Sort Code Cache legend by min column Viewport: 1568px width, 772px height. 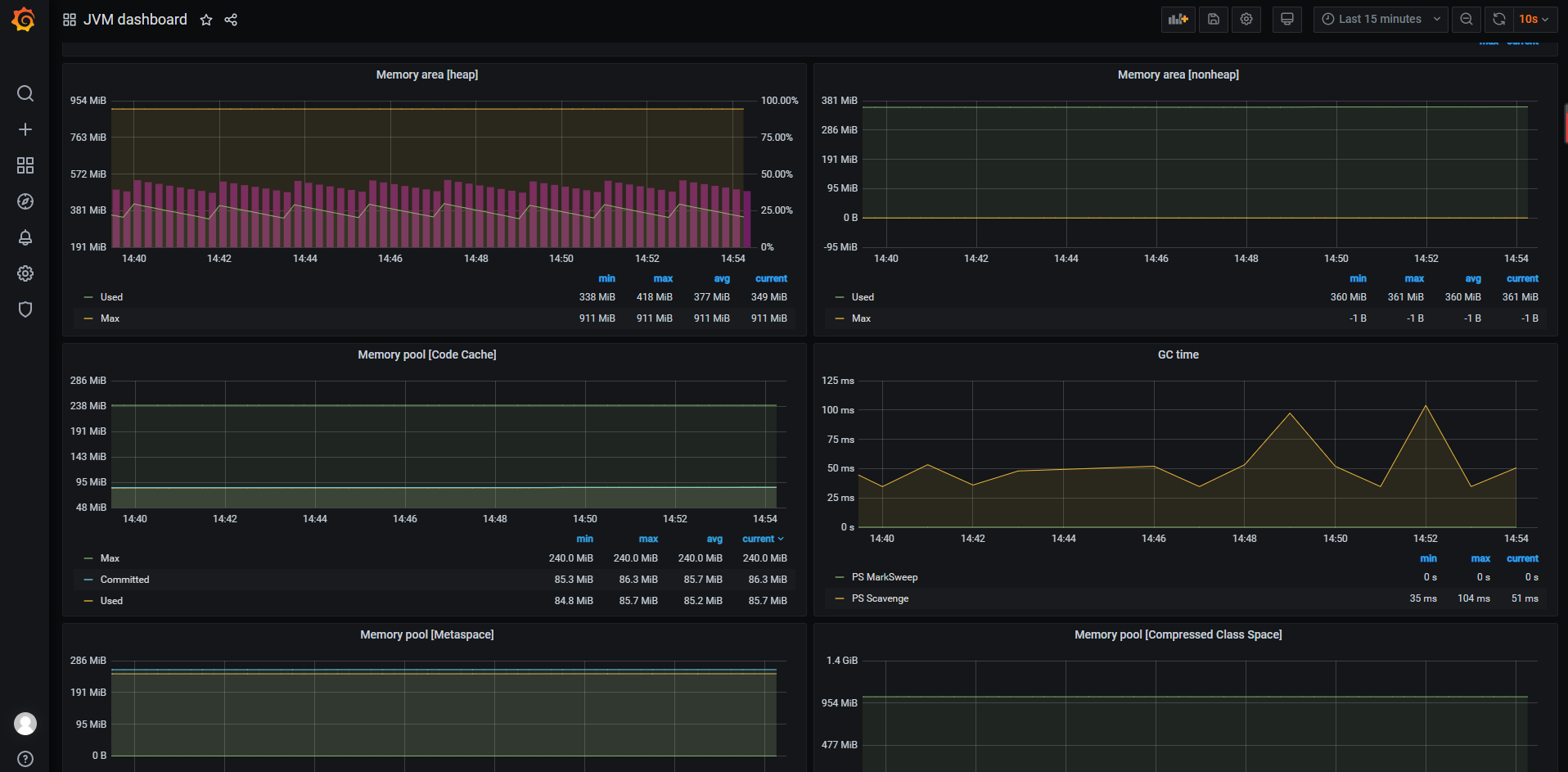point(584,539)
